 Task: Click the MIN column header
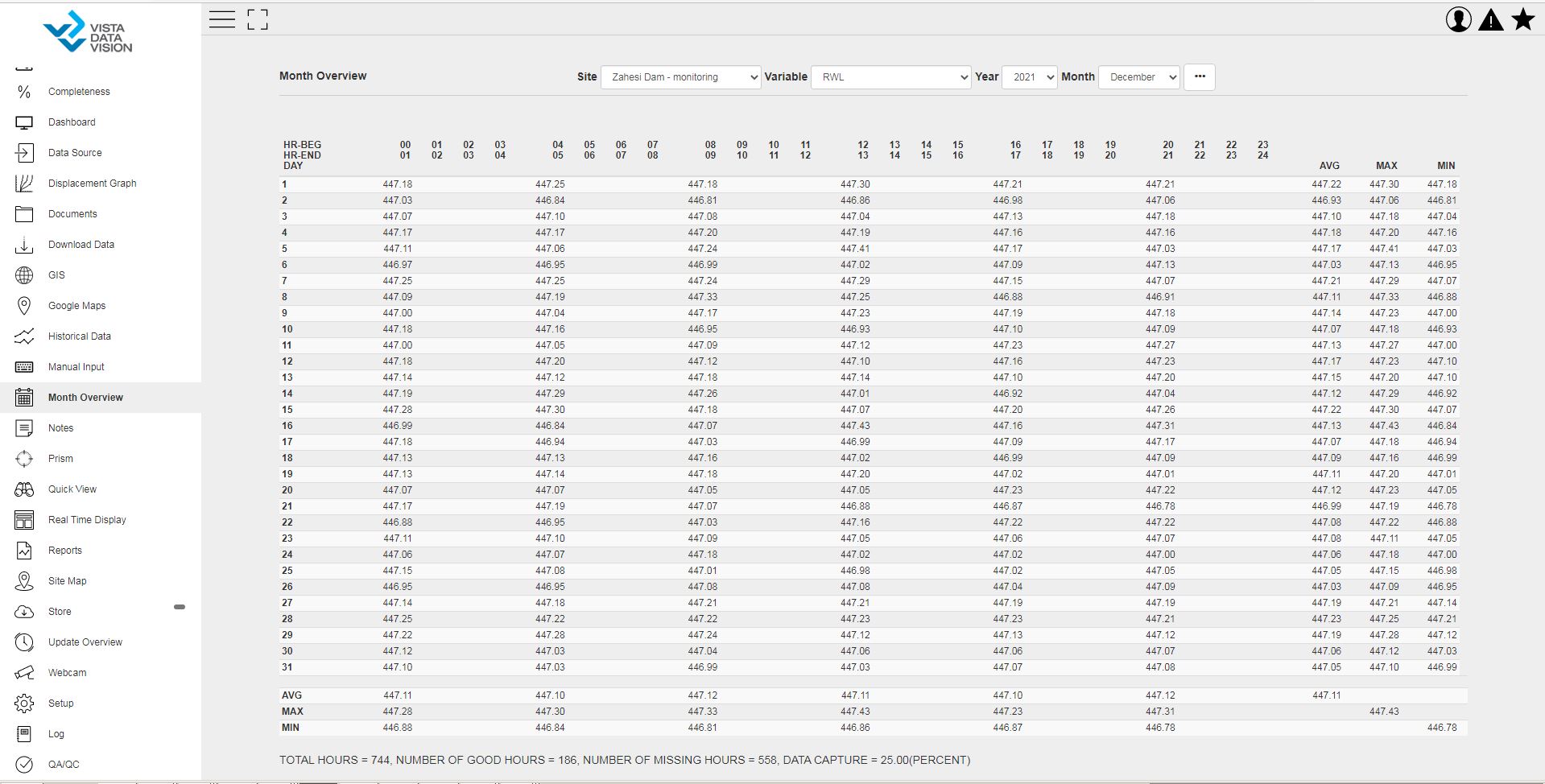pos(1446,166)
